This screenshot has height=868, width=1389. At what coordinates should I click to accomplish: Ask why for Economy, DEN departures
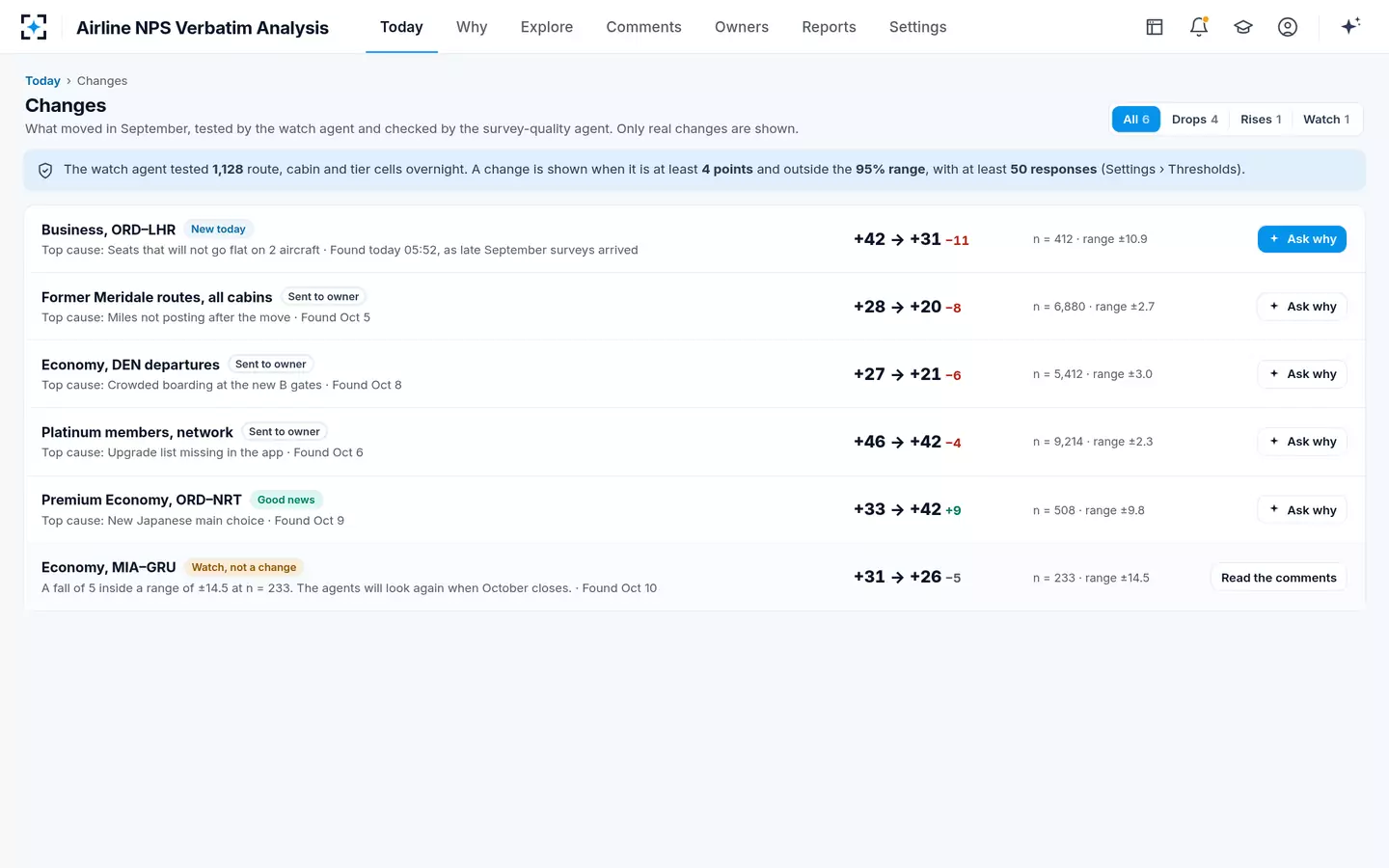coord(1301,374)
